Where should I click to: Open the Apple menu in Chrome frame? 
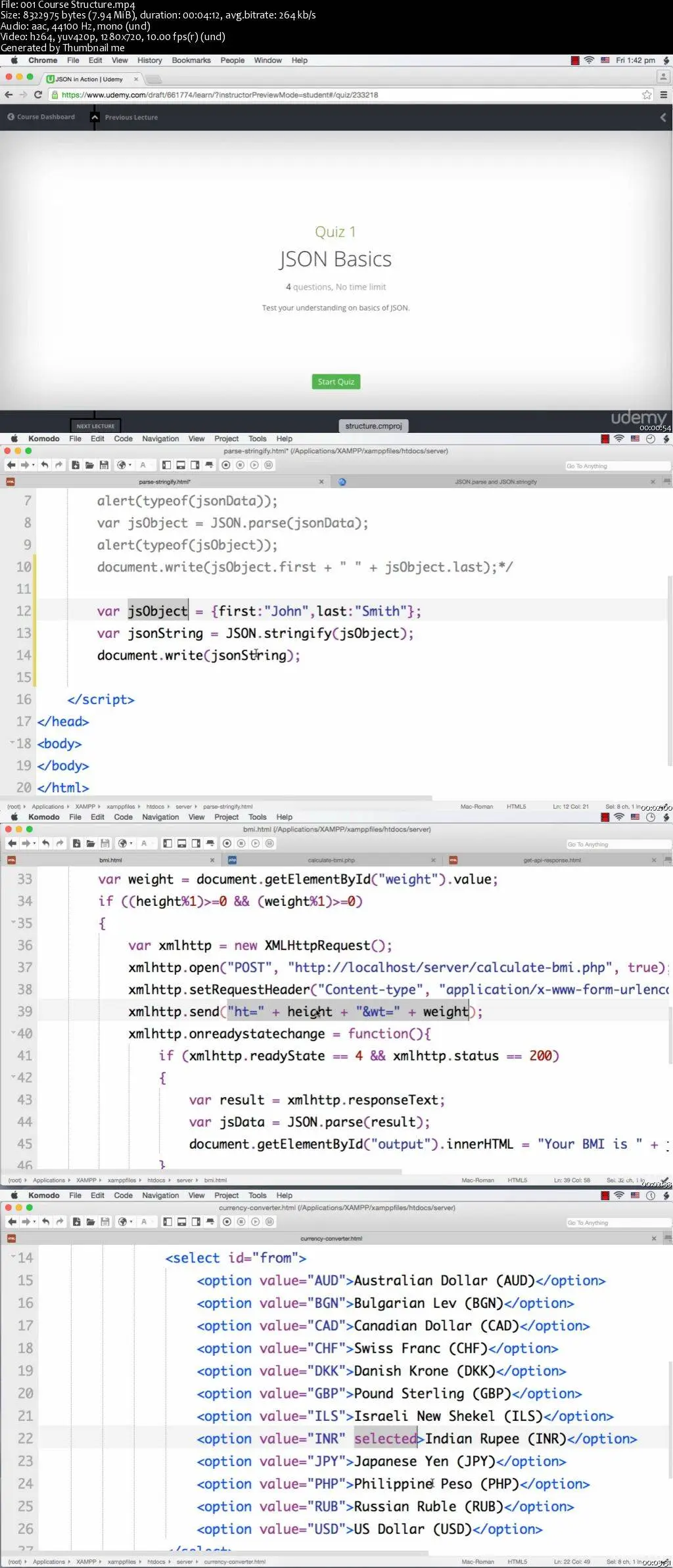click(14, 60)
